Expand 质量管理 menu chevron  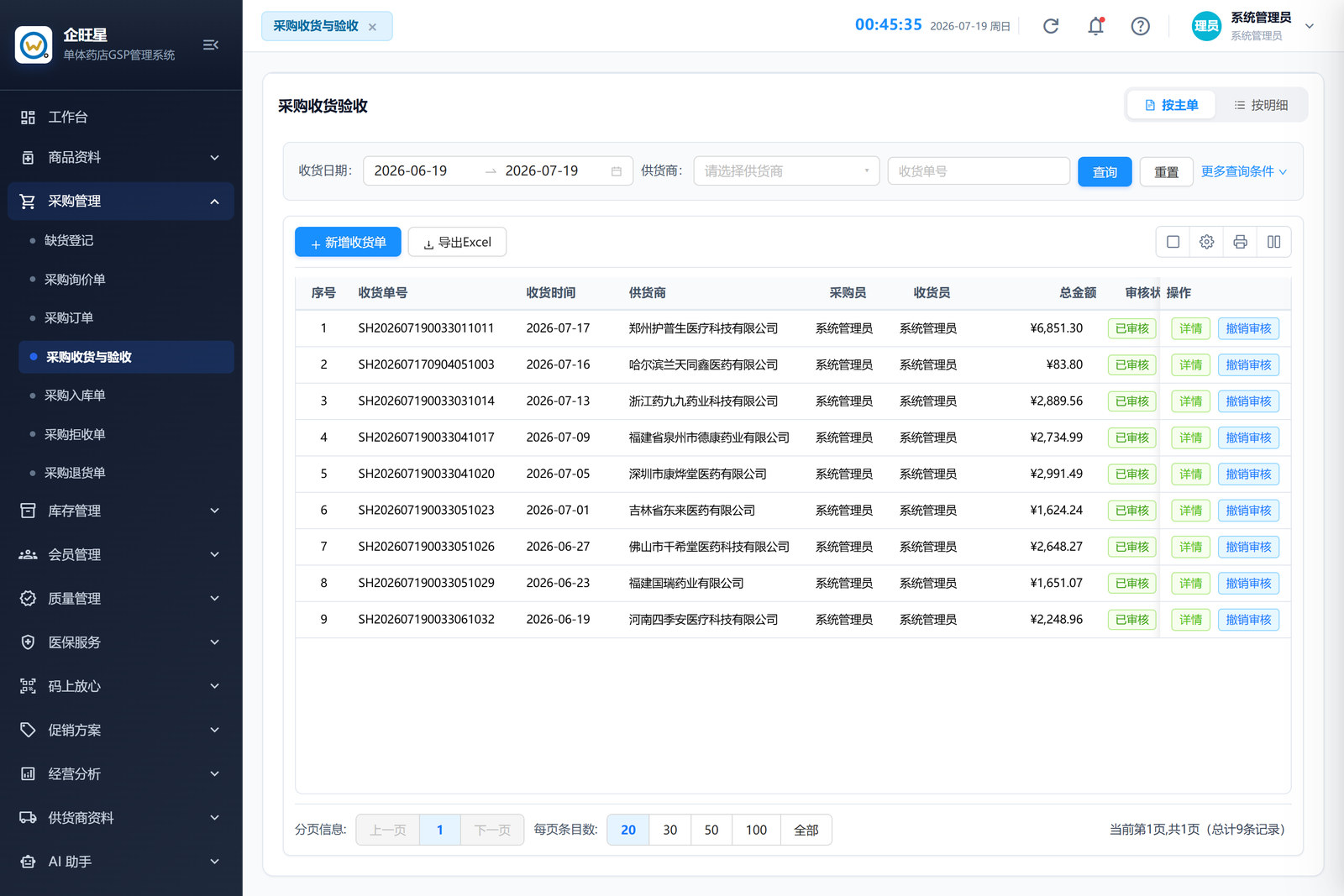(x=214, y=599)
